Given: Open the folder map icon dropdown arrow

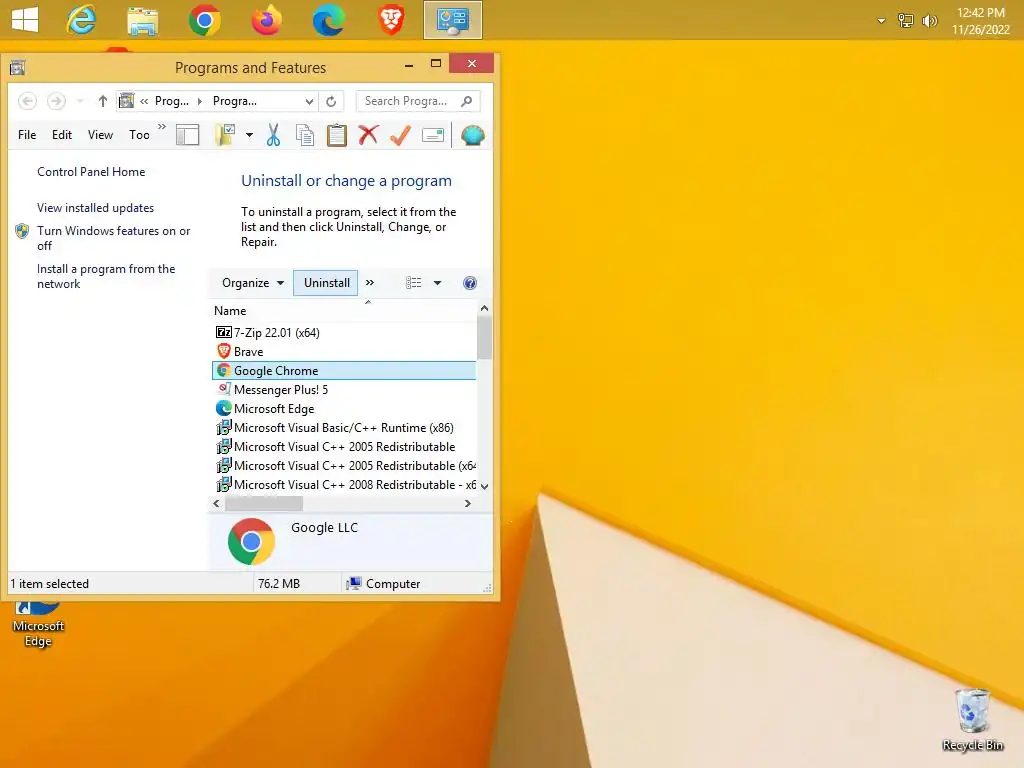Looking at the screenshot, I should pyautogui.click(x=249, y=135).
